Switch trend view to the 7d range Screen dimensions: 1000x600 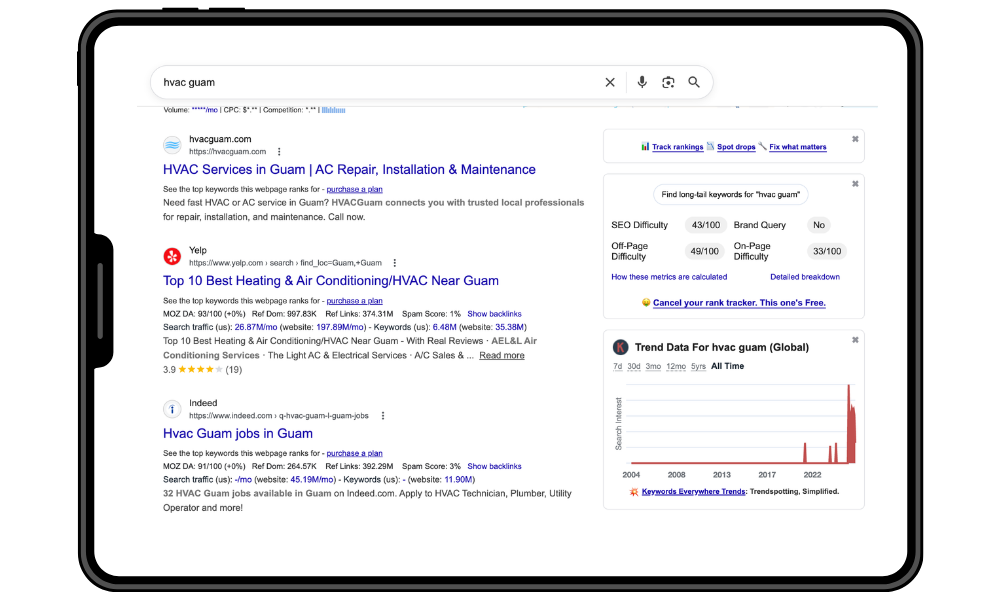click(617, 366)
